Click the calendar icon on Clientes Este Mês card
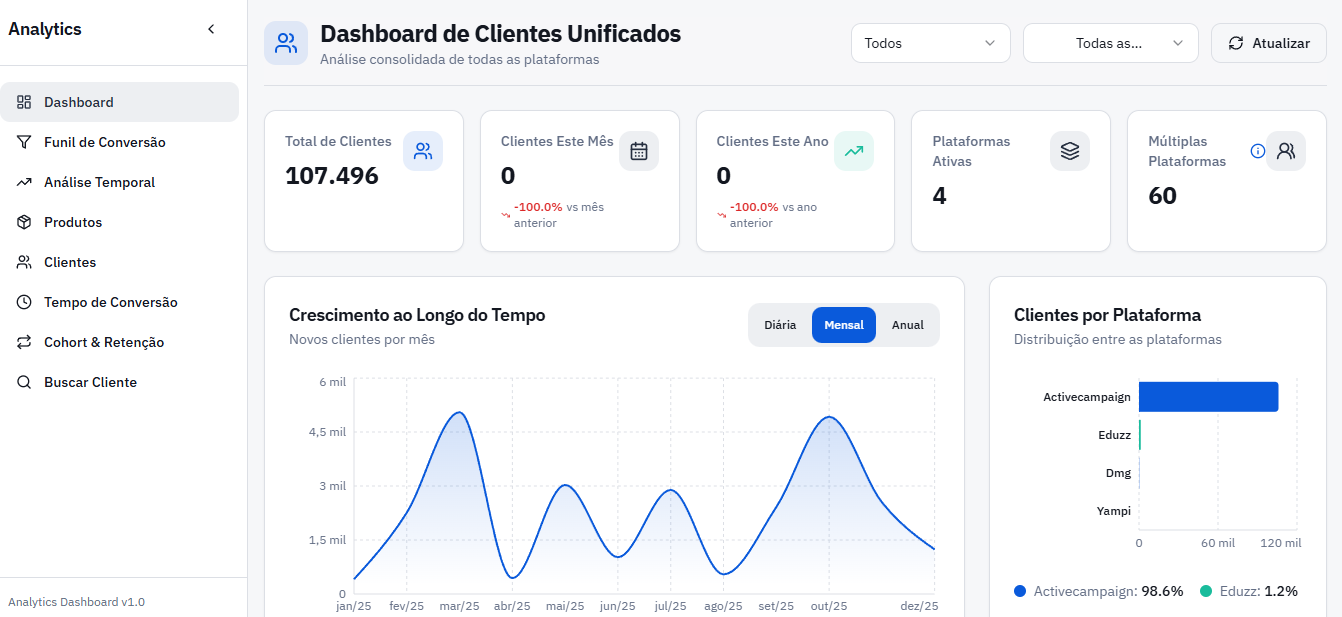This screenshot has width=1342, height=617. point(639,151)
